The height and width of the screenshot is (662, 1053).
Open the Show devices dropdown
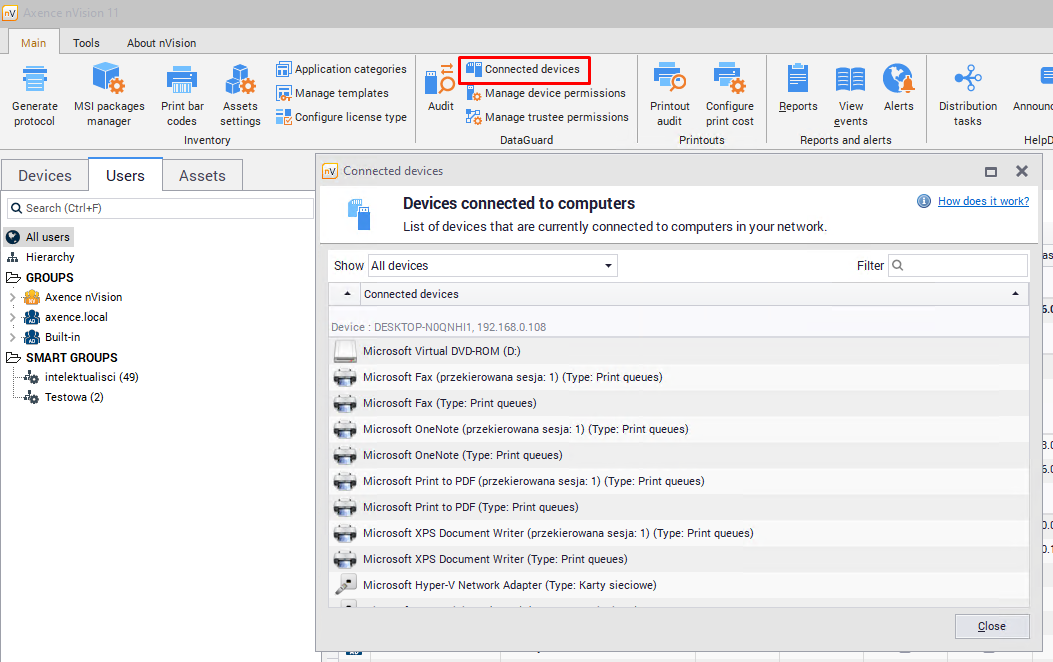[492, 266]
